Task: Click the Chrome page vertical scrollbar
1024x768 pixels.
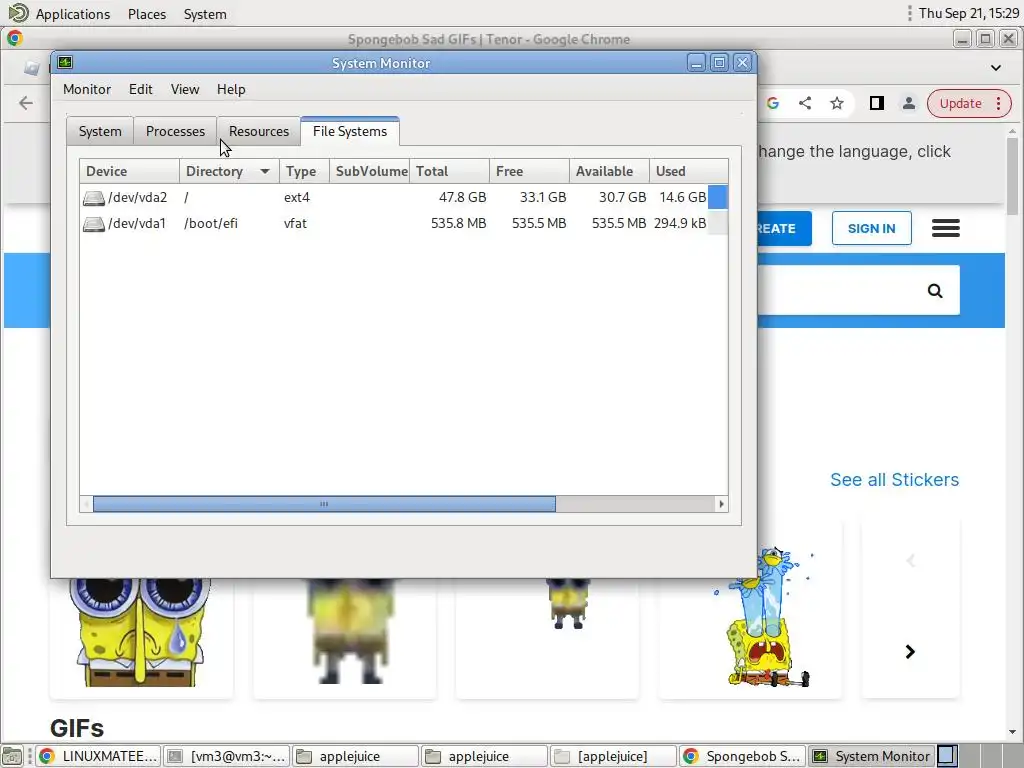Action: 1012,176
